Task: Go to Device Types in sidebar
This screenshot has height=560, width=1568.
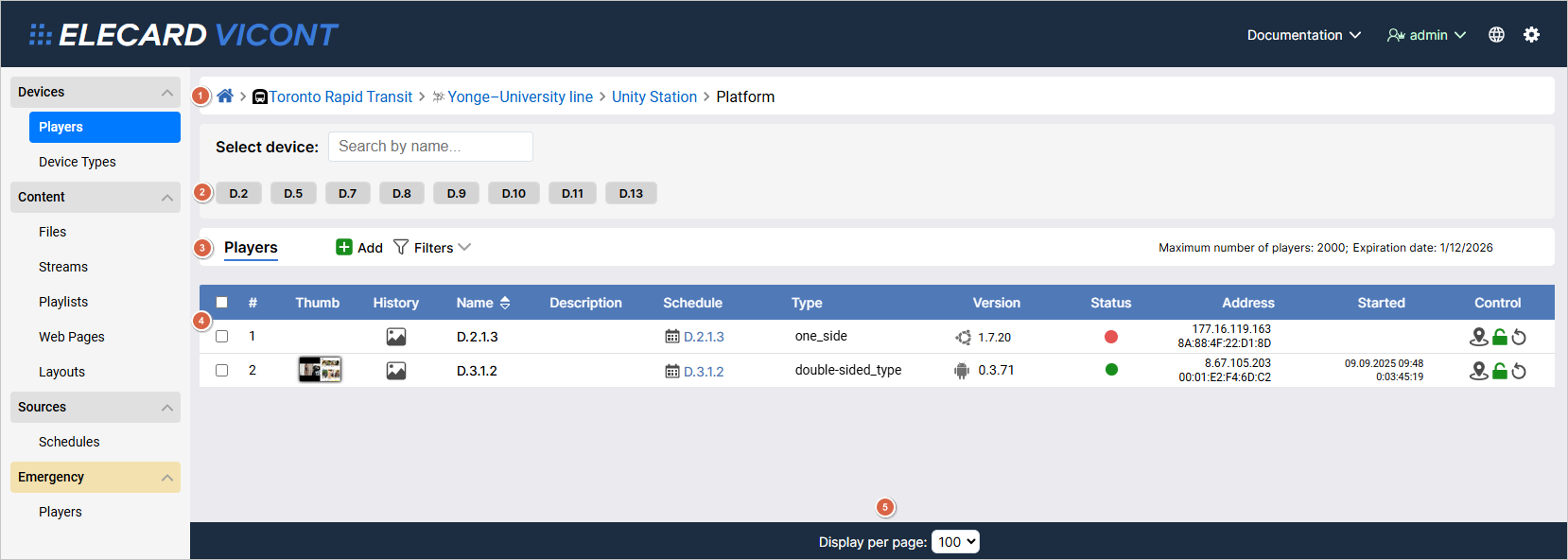Action: pyautogui.click(x=78, y=162)
